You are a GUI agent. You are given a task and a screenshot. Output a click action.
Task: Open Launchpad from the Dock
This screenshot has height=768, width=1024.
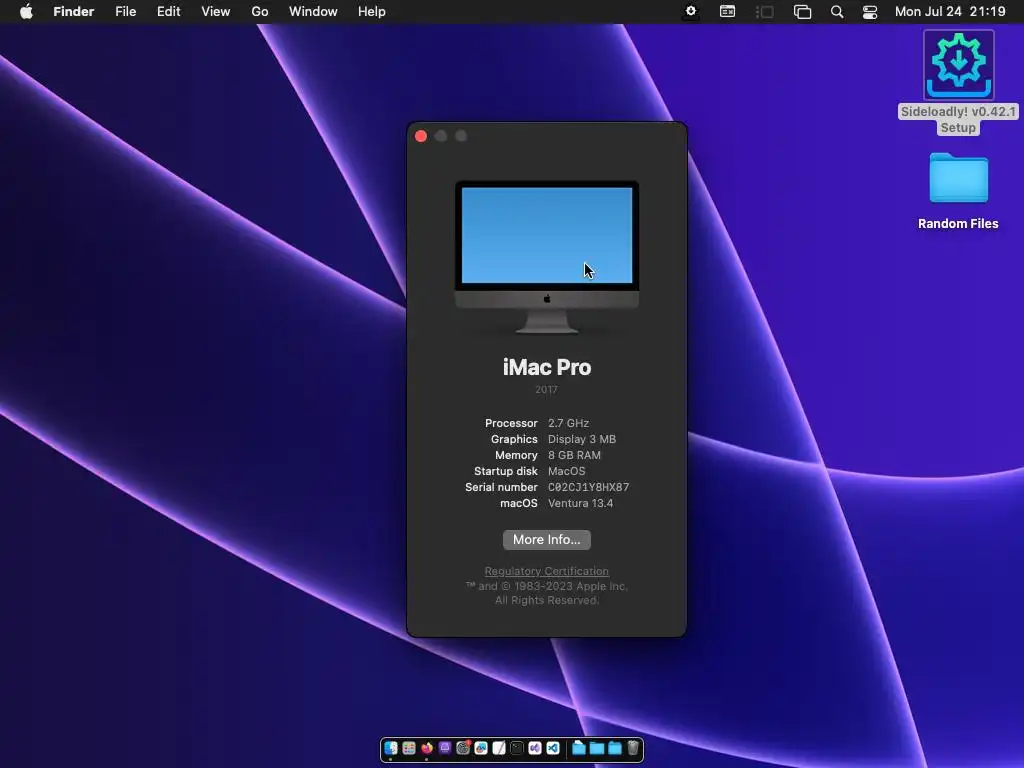(409, 748)
